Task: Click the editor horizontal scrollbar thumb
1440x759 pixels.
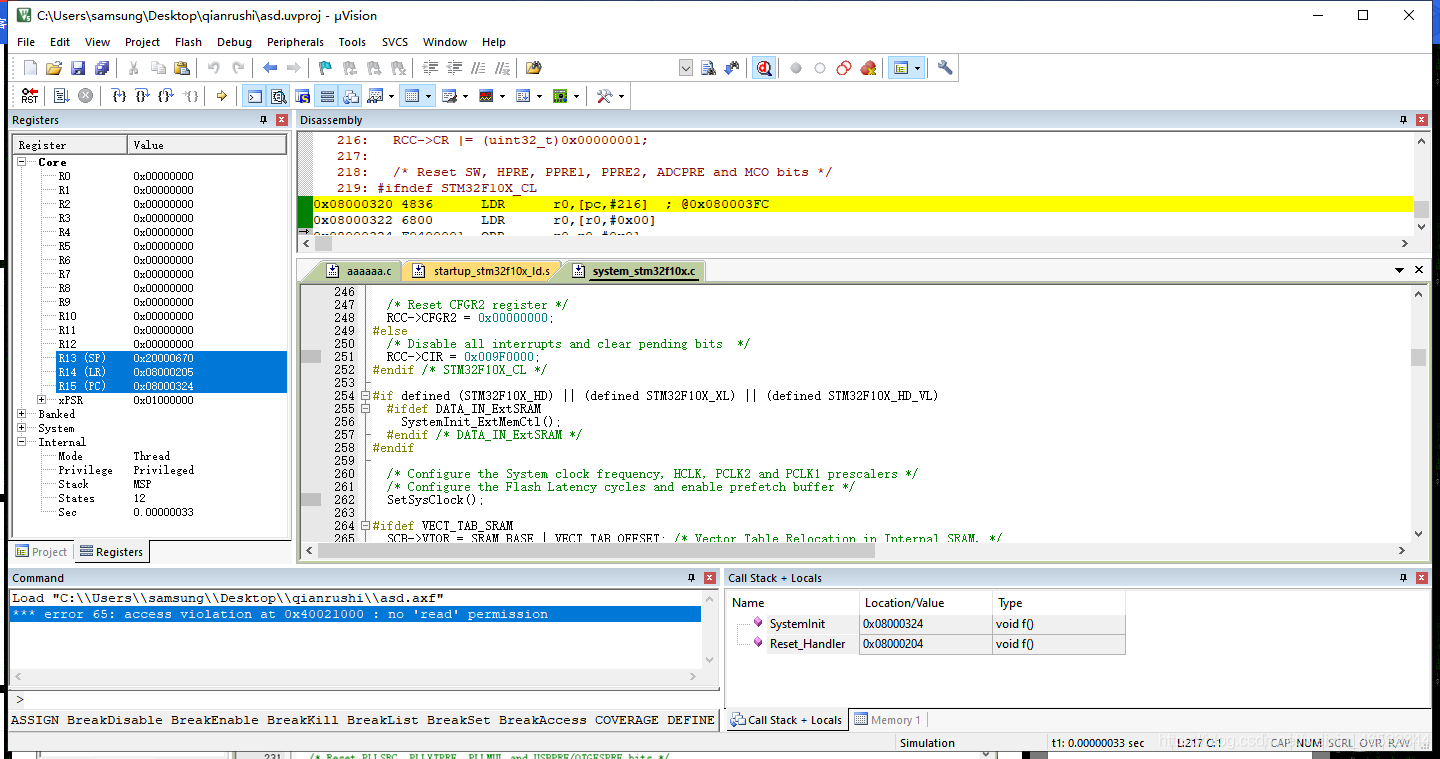Action: pos(598,550)
